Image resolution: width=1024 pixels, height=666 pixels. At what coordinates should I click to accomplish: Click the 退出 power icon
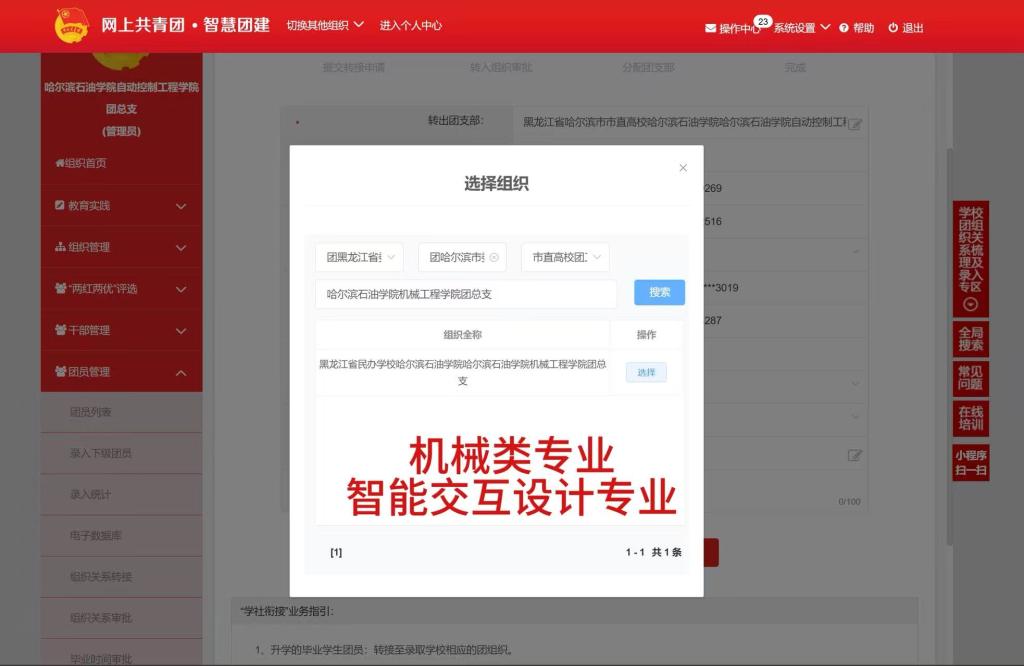tap(893, 28)
